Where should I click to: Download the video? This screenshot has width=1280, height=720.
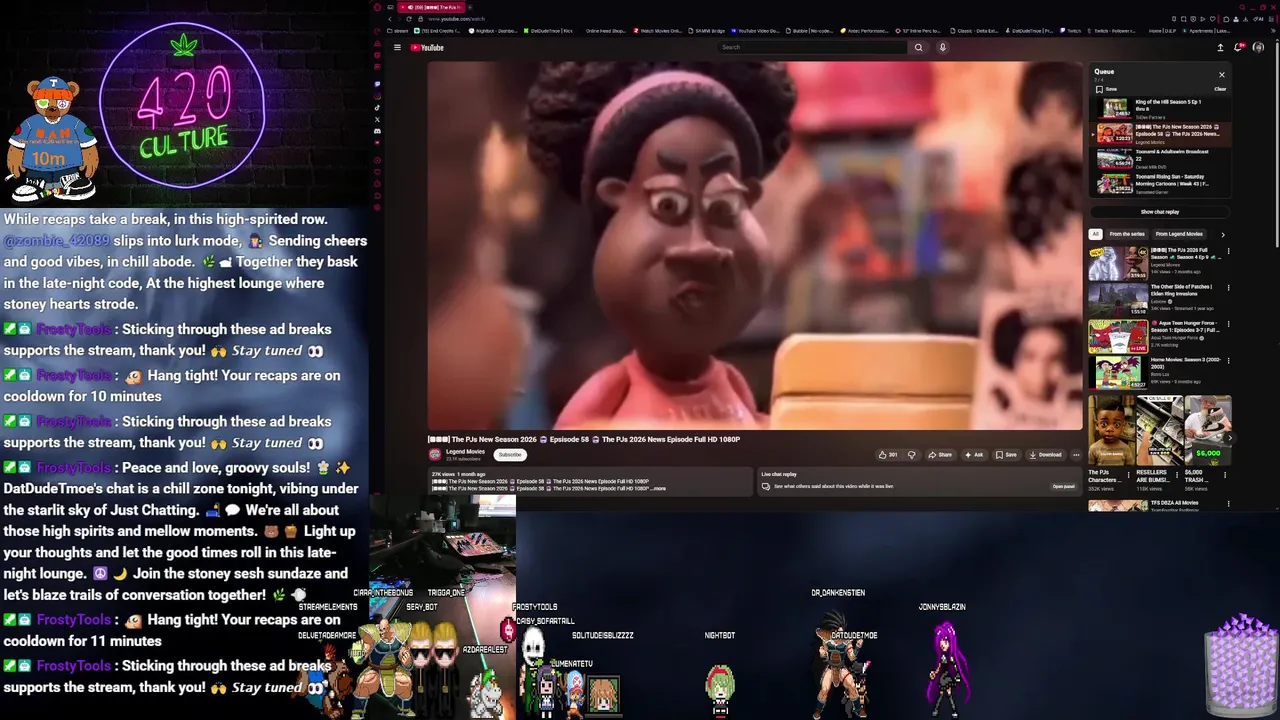[1045, 455]
